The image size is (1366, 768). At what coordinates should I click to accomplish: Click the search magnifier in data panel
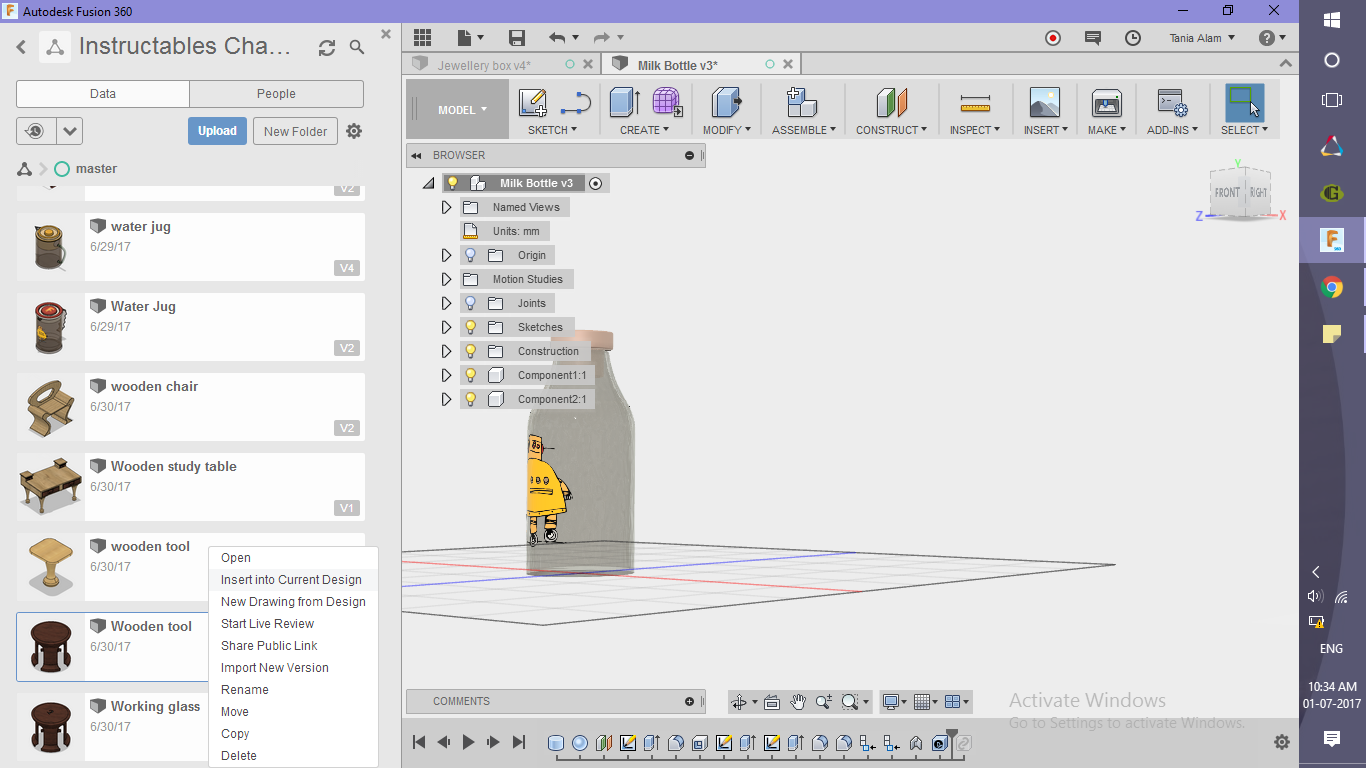click(357, 47)
